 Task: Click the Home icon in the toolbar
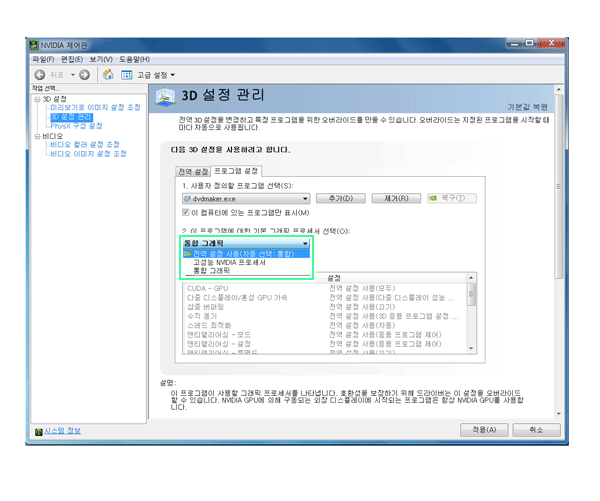tap(108, 75)
